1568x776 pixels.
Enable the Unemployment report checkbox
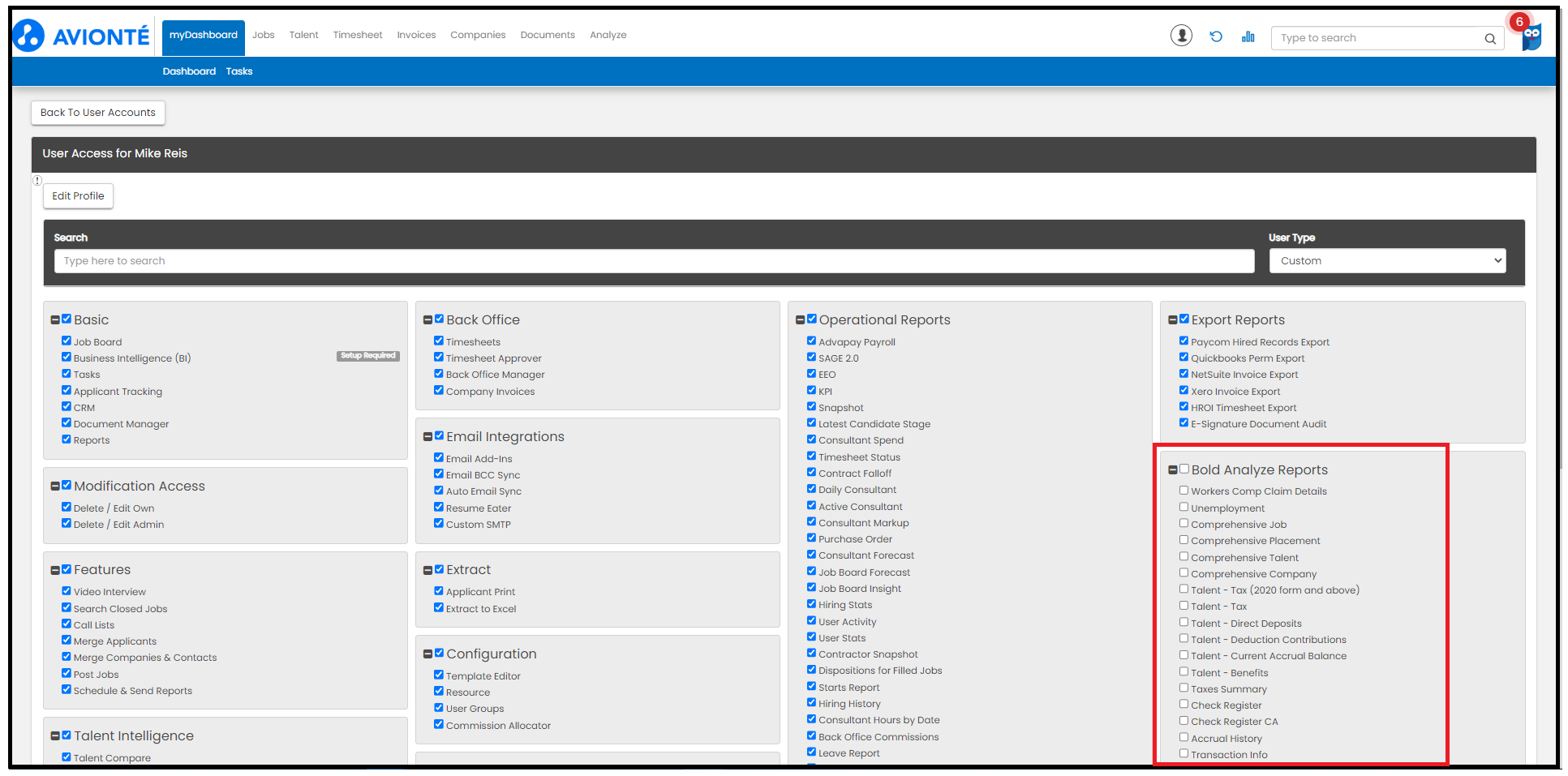(x=1184, y=507)
